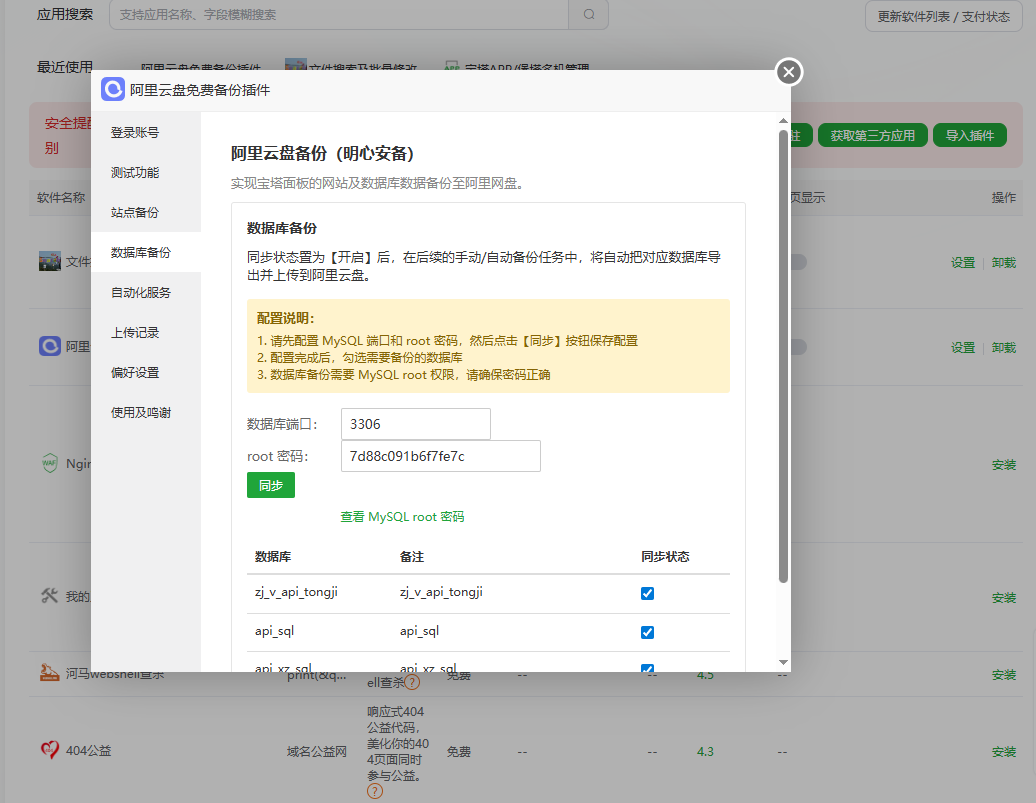1036x803 pixels.
Task: Click the 河马webshell查杀 plugin icon
Action: click(48, 673)
